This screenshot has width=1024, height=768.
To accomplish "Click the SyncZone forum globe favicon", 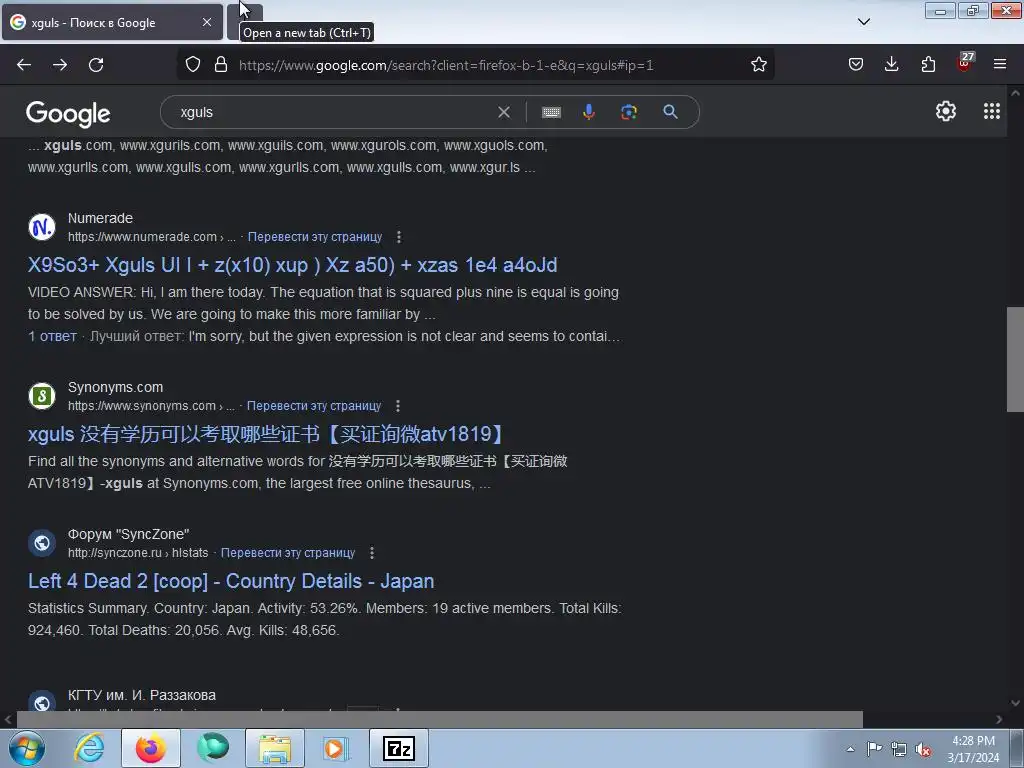I will click(42, 543).
